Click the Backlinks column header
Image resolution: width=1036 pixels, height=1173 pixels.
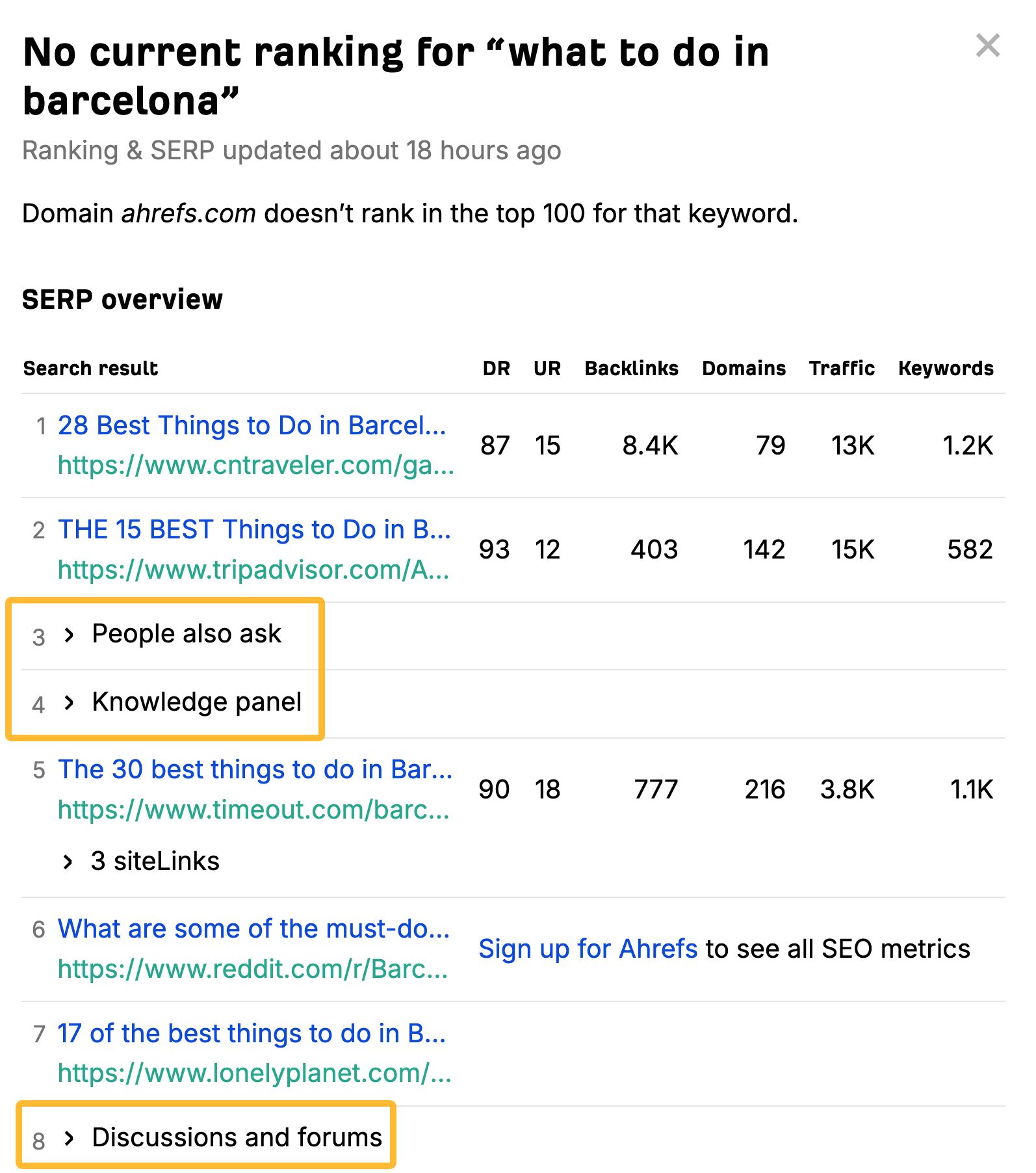coord(631,368)
